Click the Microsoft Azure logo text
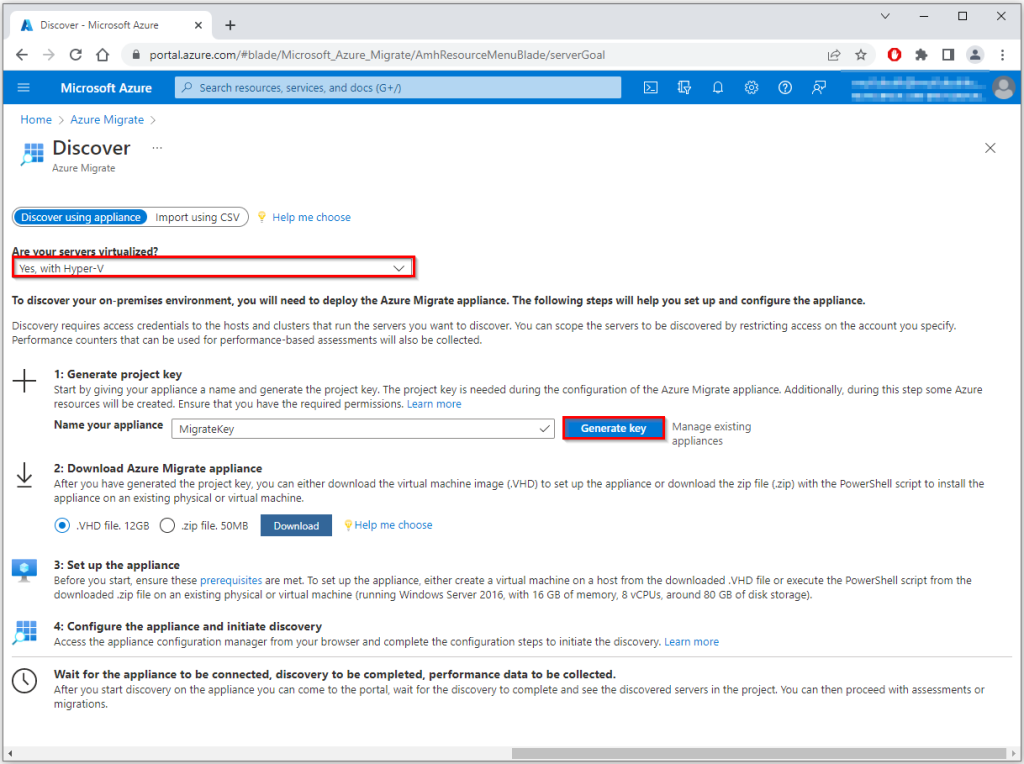 coord(106,88)
